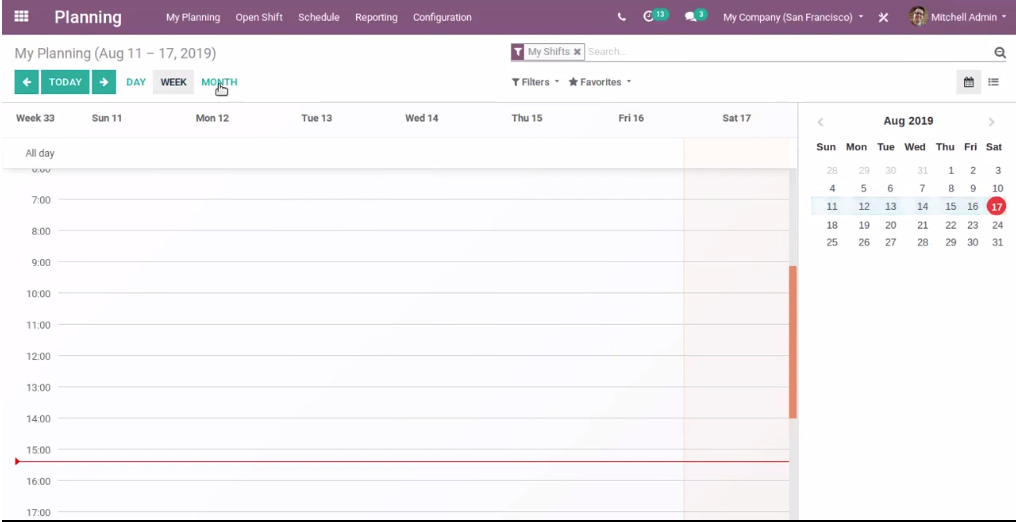Go to previous week arrow

point(27,82)
